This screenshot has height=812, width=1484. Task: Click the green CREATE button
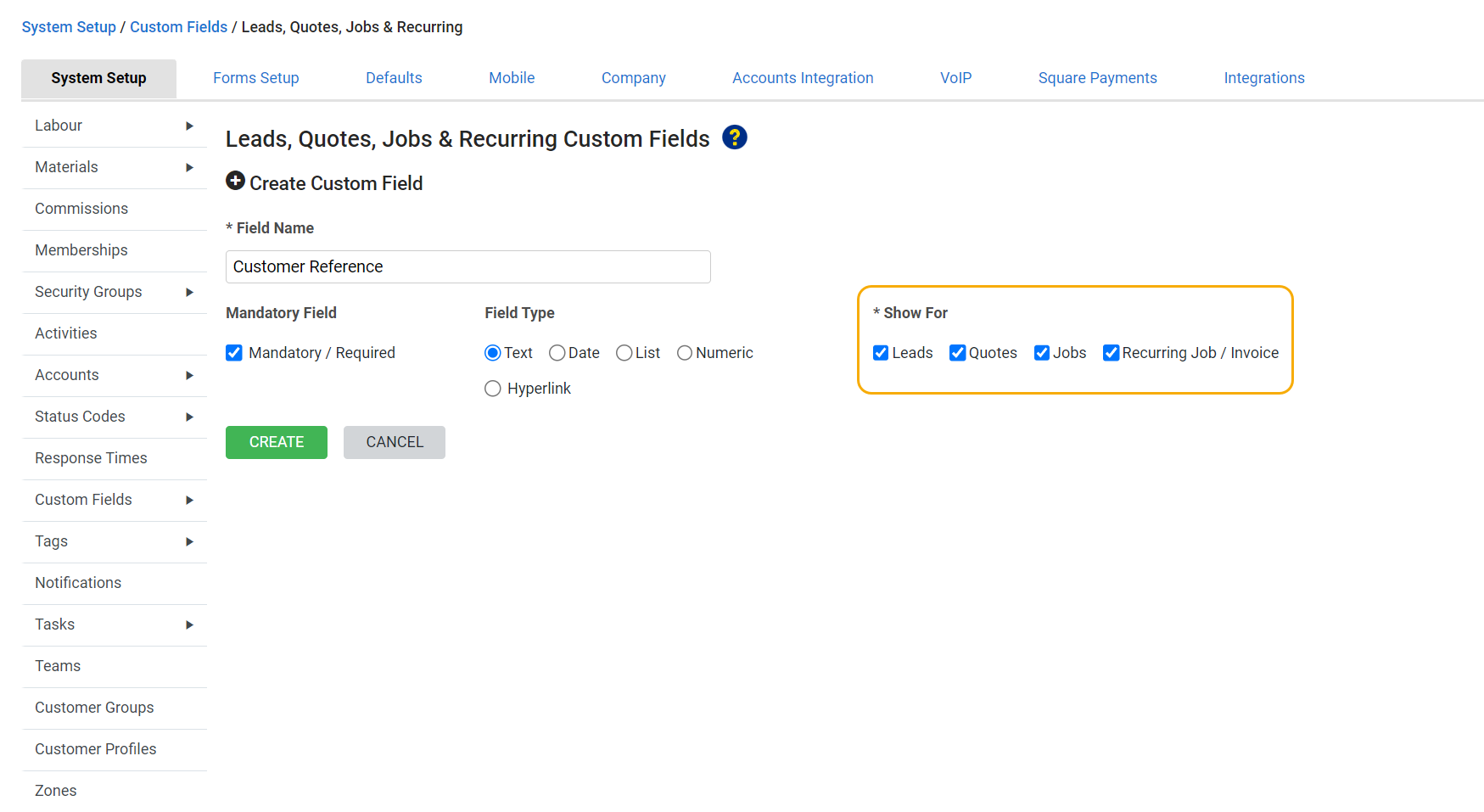(277, 442)
